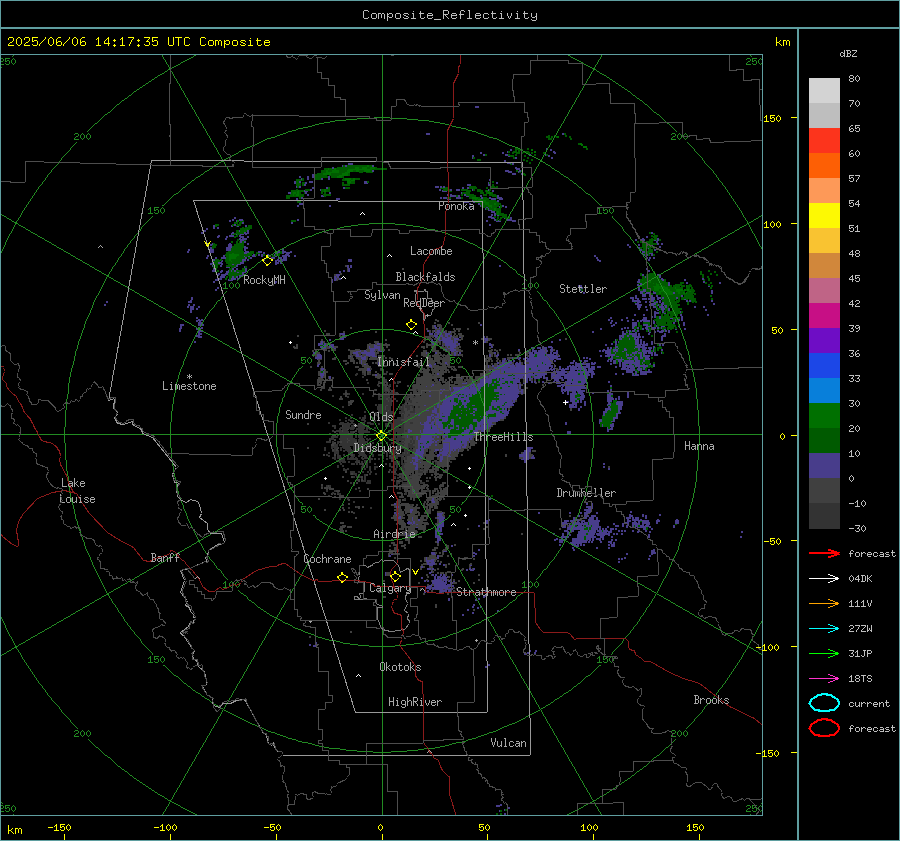This screenshot has width=900, height=841.
Task: Click the Lacombe town label
Action: 431,251
